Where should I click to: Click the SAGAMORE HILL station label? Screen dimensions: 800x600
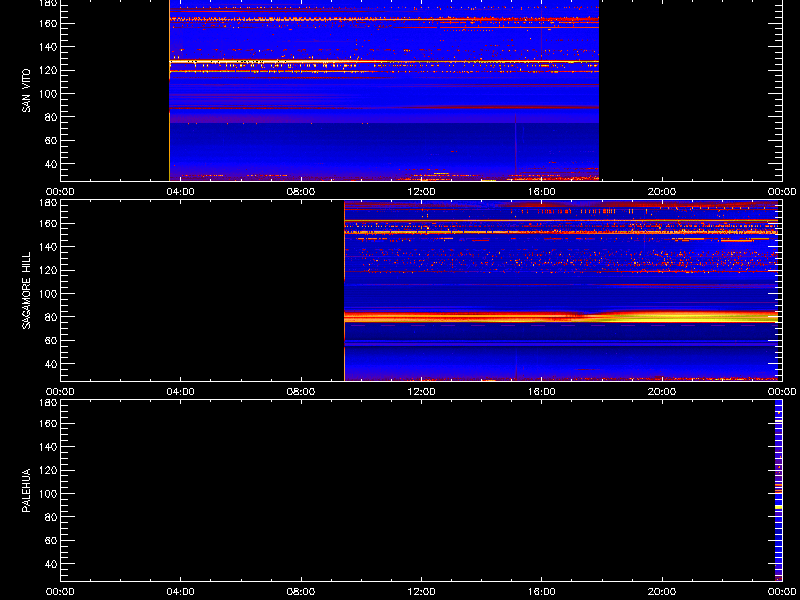point(26,290)
